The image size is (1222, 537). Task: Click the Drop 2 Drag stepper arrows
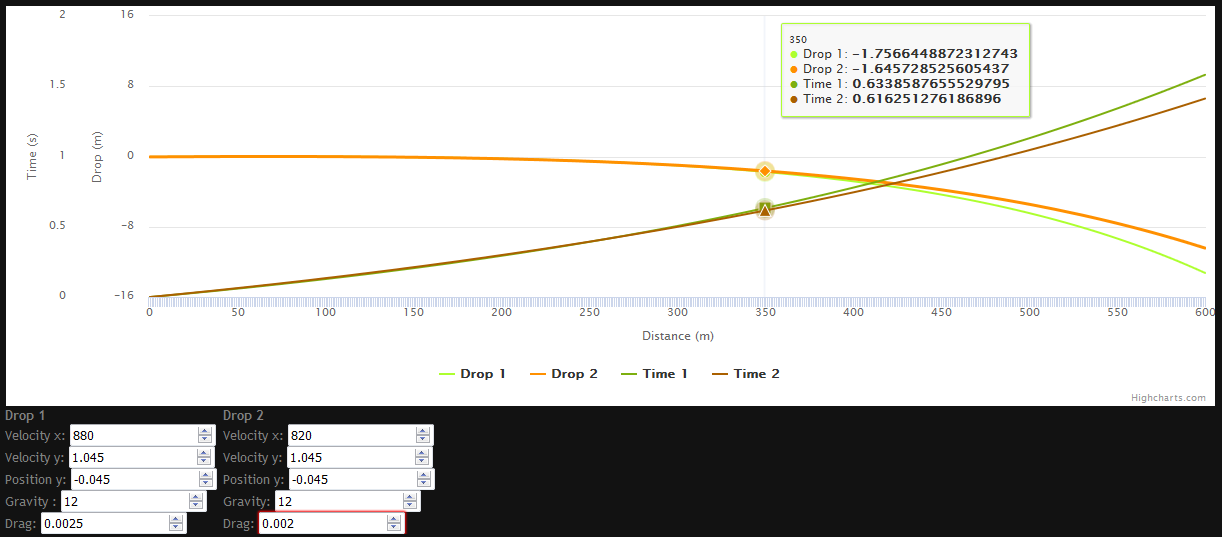pos(393,524)
